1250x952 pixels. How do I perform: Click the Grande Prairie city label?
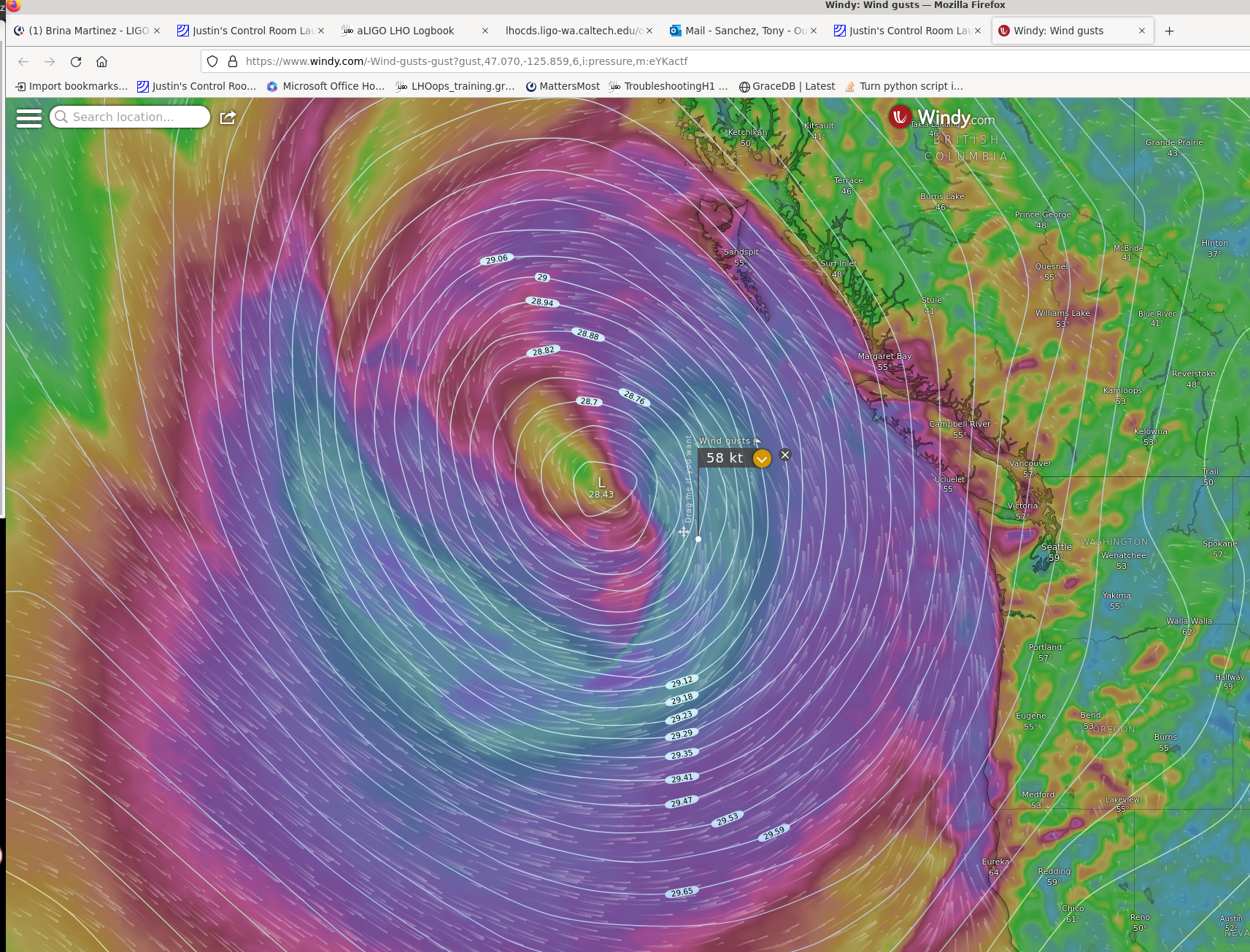[1174, 147]
